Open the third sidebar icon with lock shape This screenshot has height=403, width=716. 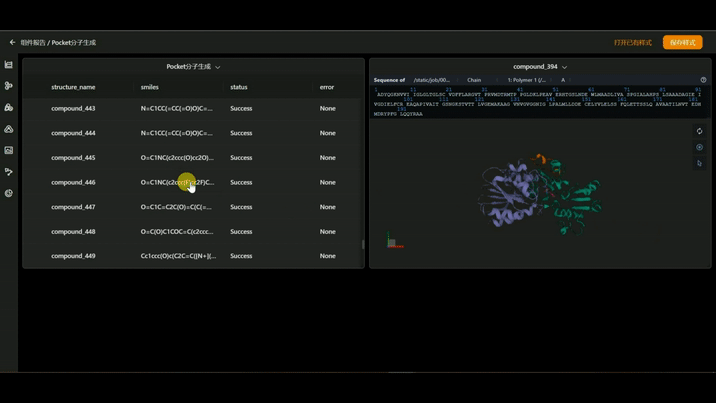tap(9, 107)
